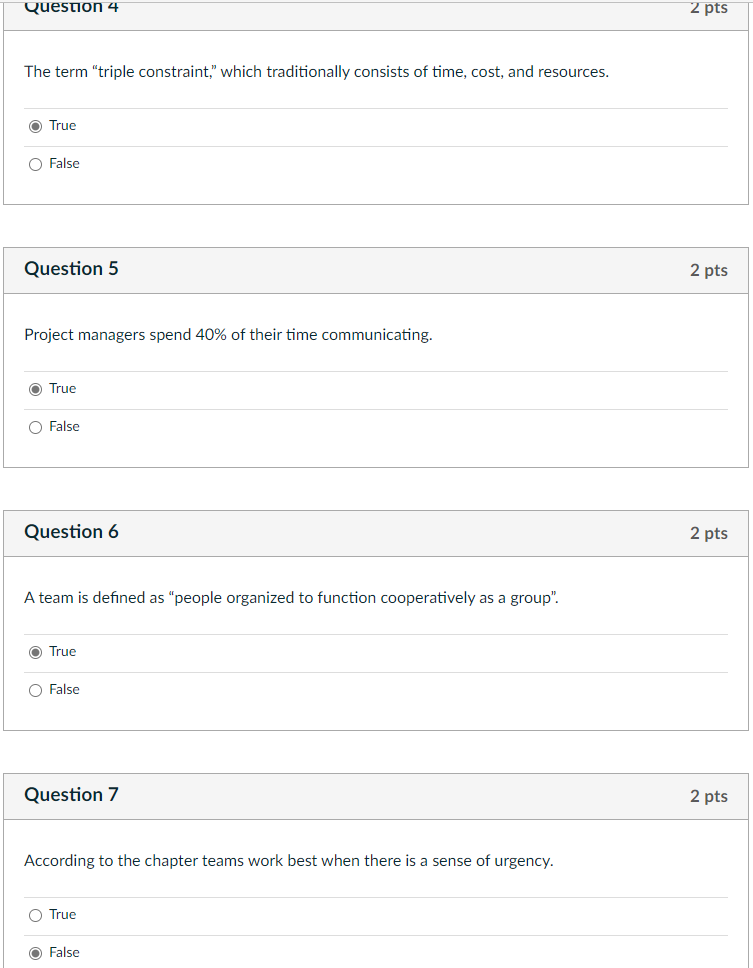Image resolution: width=753 pixels, height=968 pixels.
Task: Click the Question 6 header
Action: 71,532
